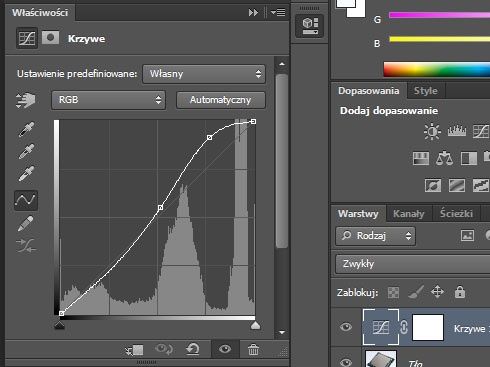Select the Krzywe layer mask thumbnail
The image size is (490, 367).
coord(428,327)
